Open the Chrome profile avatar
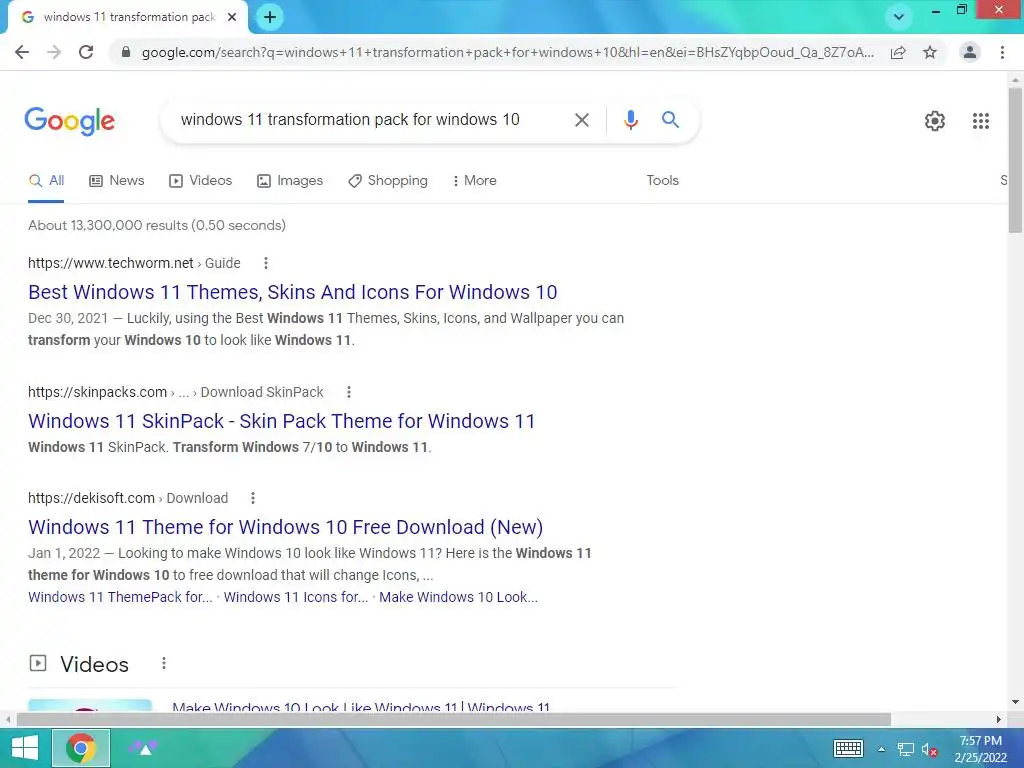 tap(970, 52)
